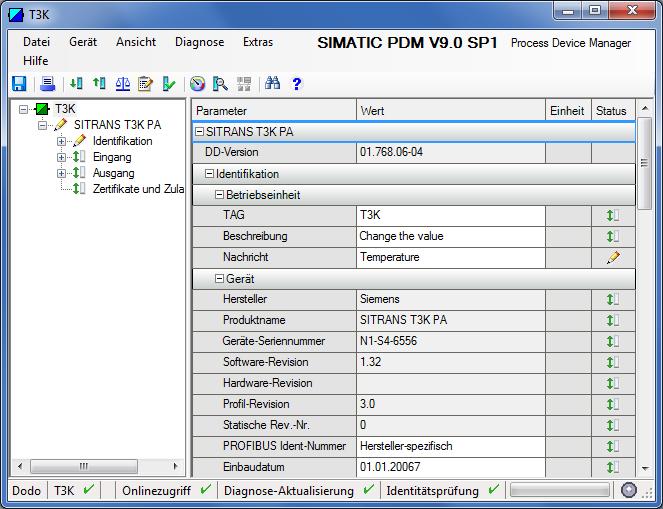The image size is (663, 509).
Task: Click the table scroll up arrow
Action: 645,109
